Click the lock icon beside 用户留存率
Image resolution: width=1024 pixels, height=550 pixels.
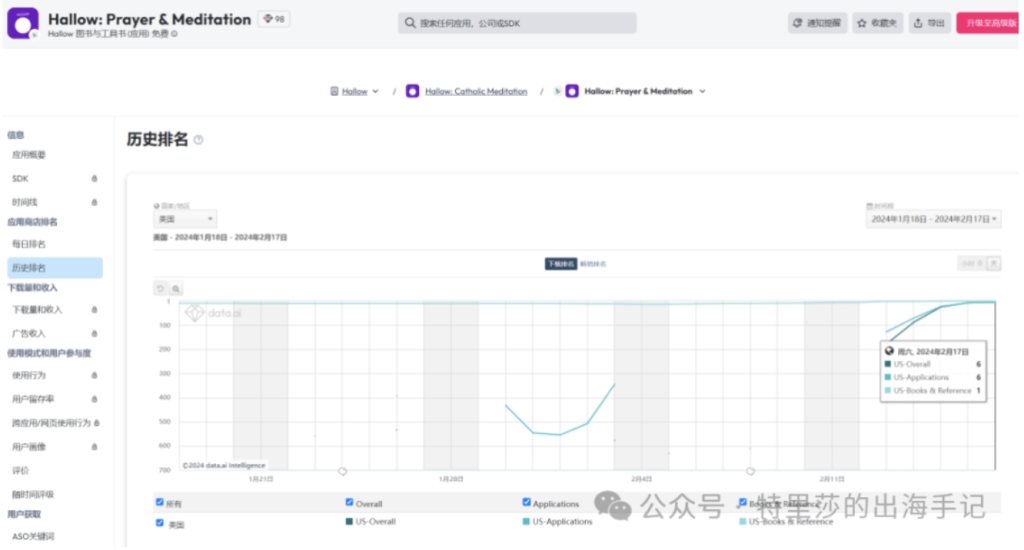(95, 399)
